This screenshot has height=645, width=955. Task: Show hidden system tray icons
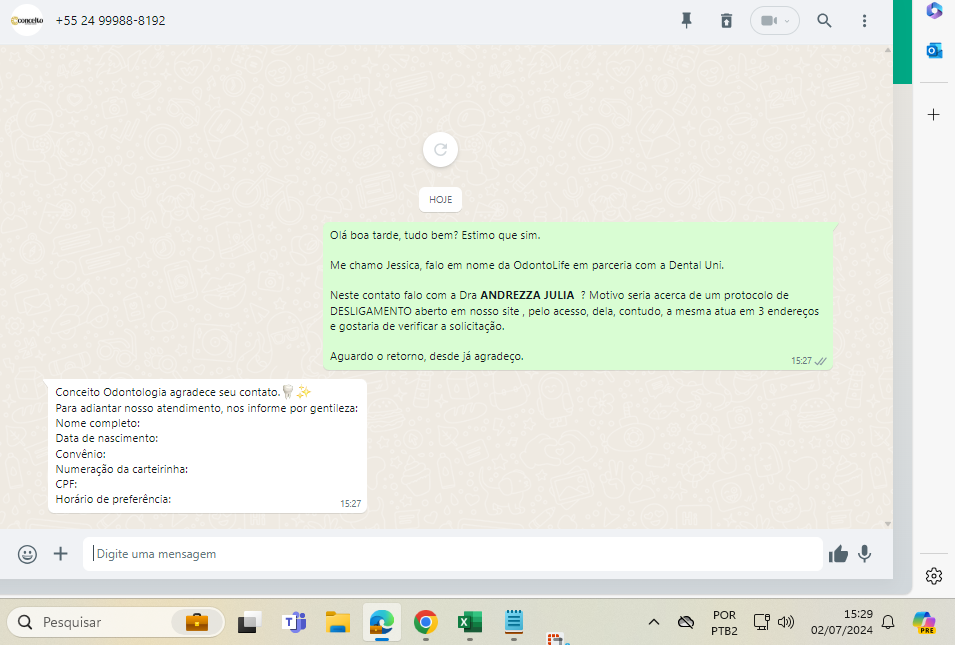coord(654,622)
